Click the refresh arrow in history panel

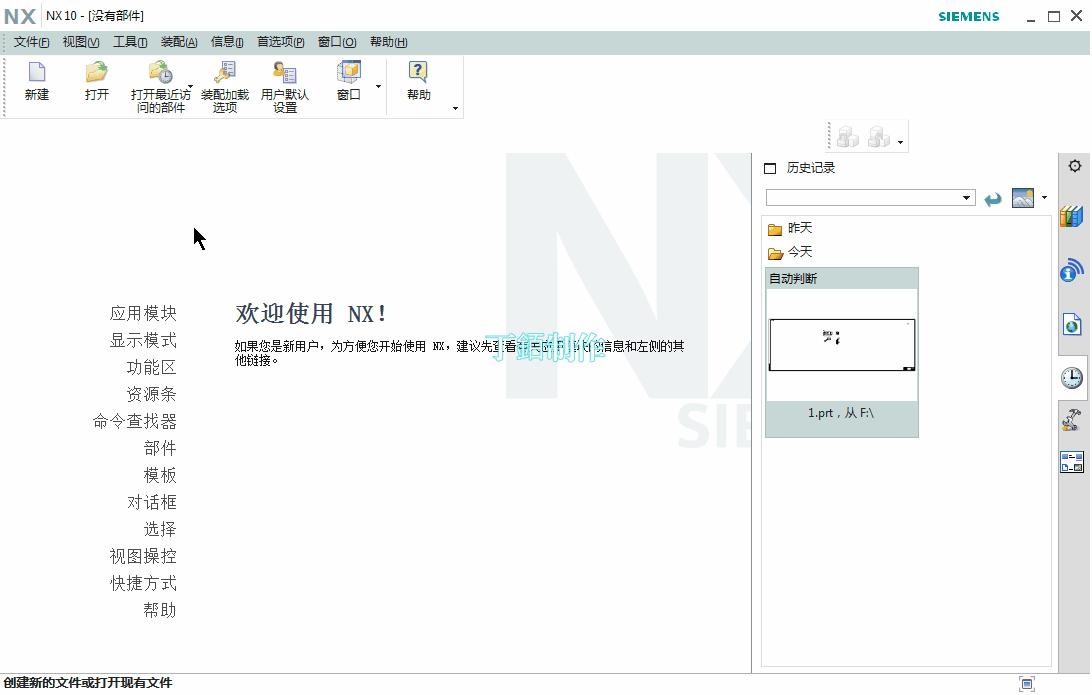click(x=993, y=197)
